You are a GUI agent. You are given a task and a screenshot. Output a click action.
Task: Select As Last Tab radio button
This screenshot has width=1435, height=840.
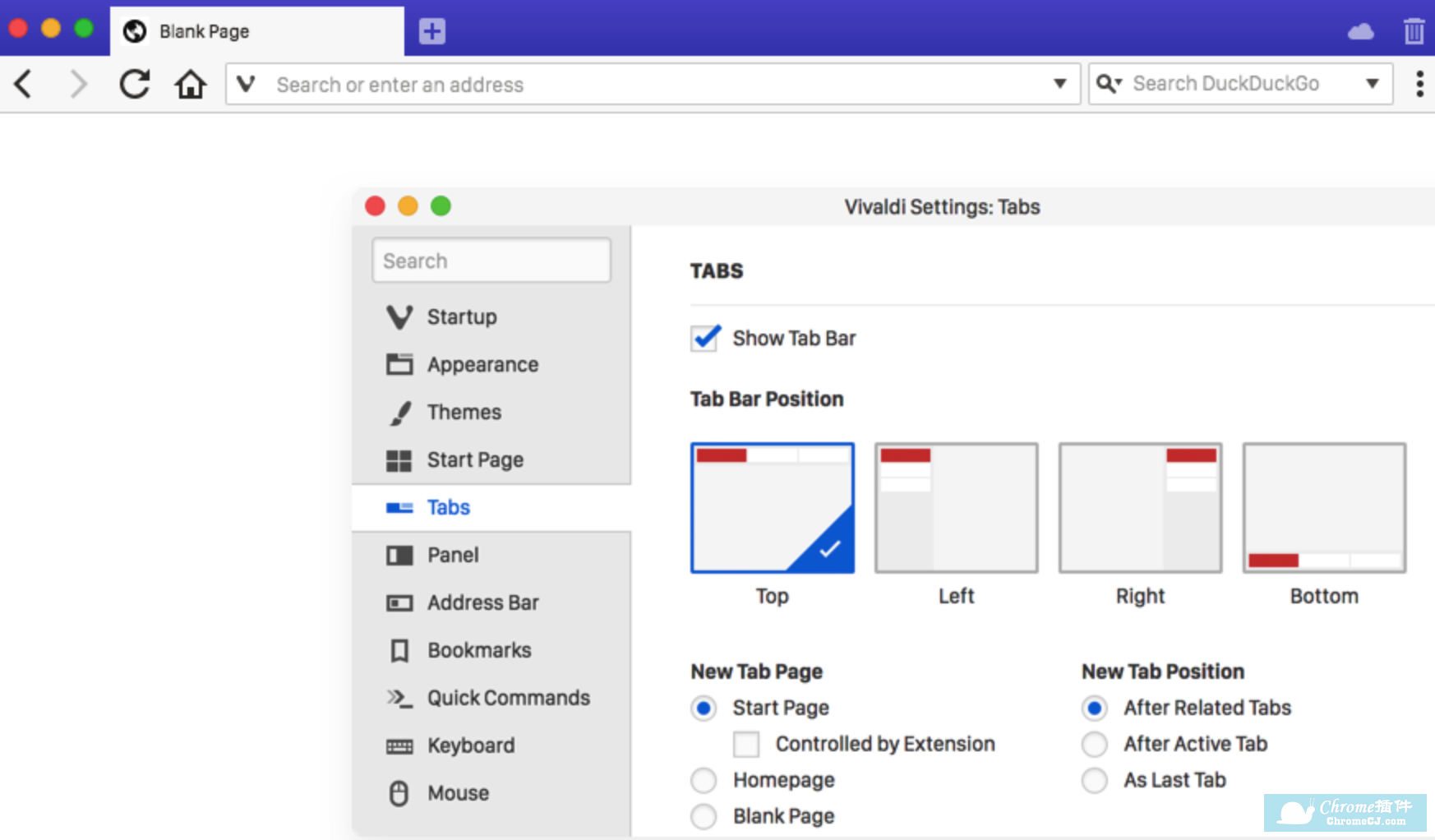(1095, 780)
